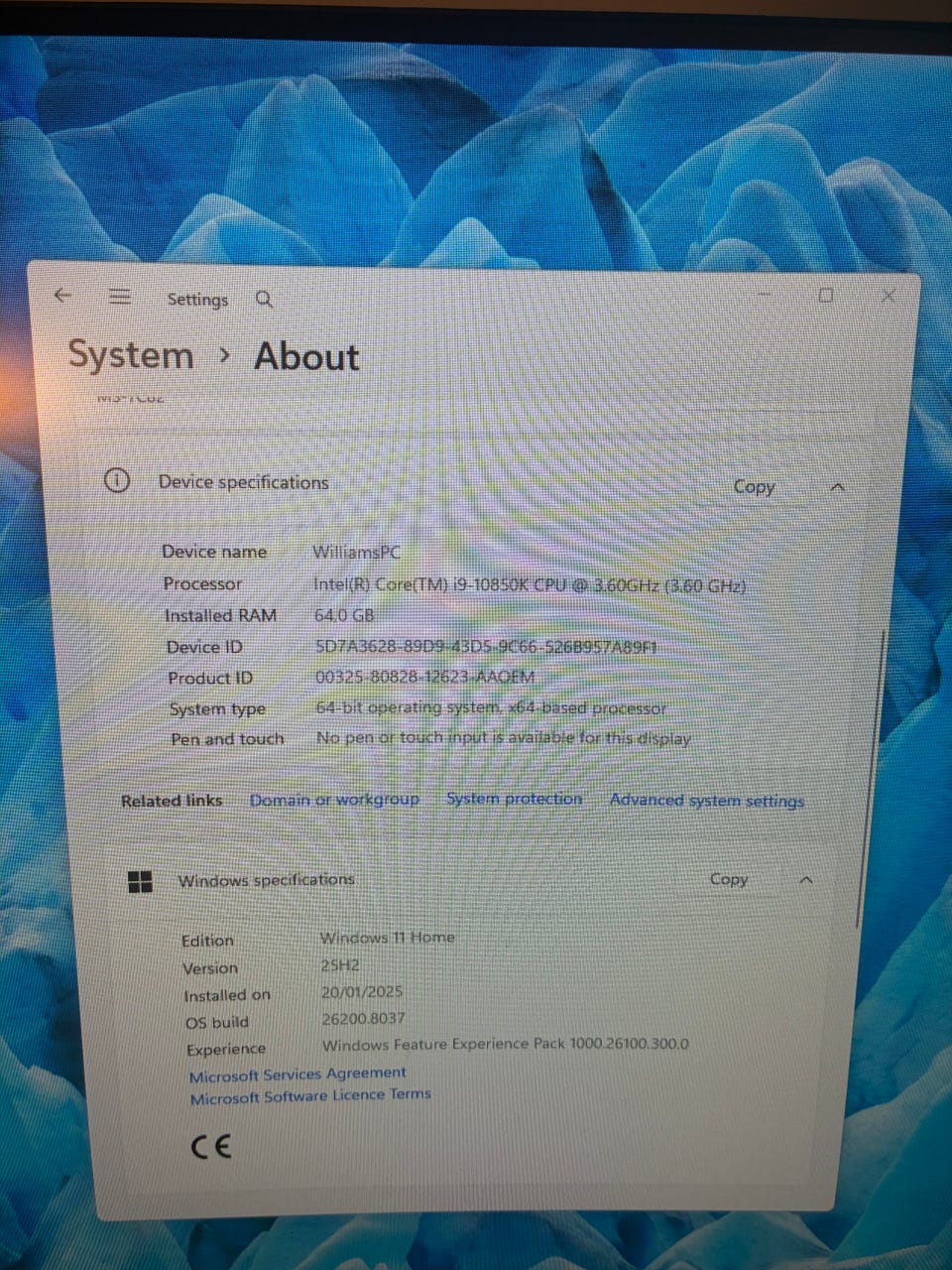Copy the device specifications

point(754,486)
